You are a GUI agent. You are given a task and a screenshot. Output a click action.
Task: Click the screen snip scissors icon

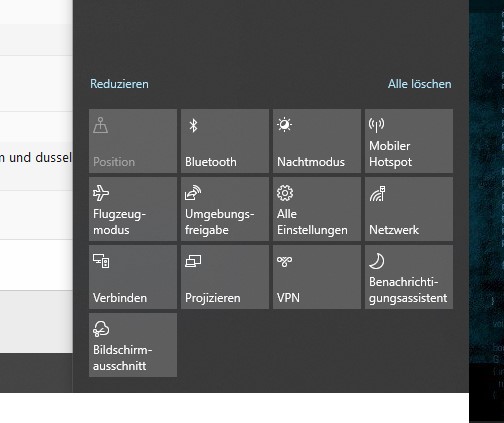[101, 329]
